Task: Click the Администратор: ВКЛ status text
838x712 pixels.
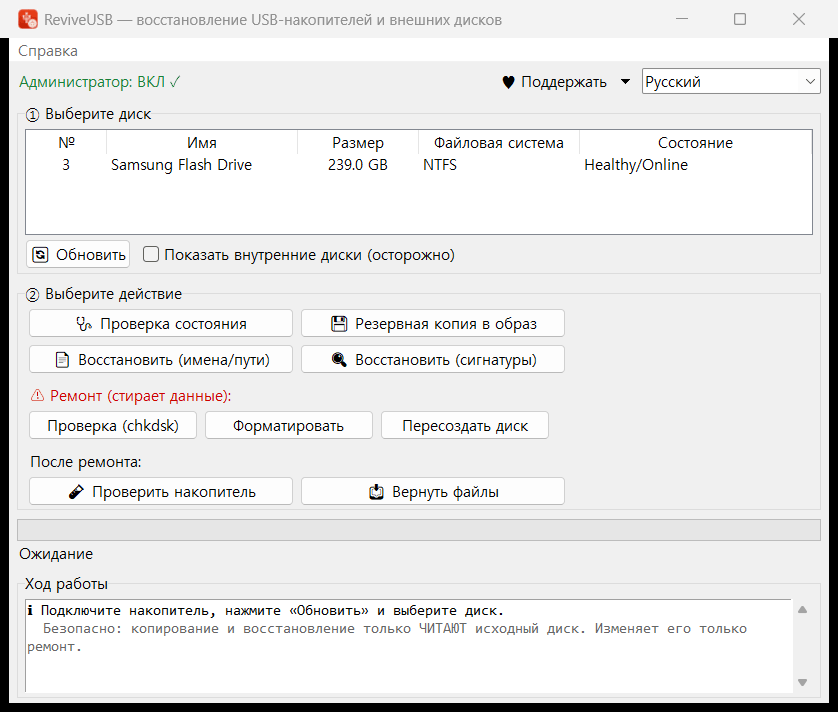Action: point(100,82)
